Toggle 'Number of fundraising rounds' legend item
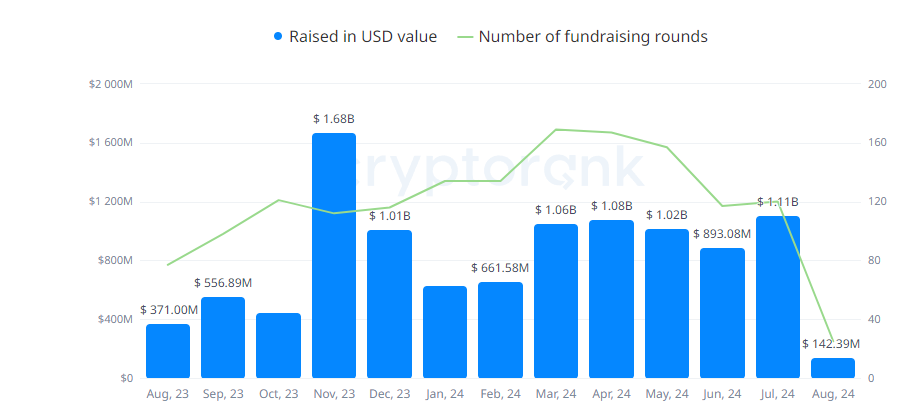 point(593,37)
